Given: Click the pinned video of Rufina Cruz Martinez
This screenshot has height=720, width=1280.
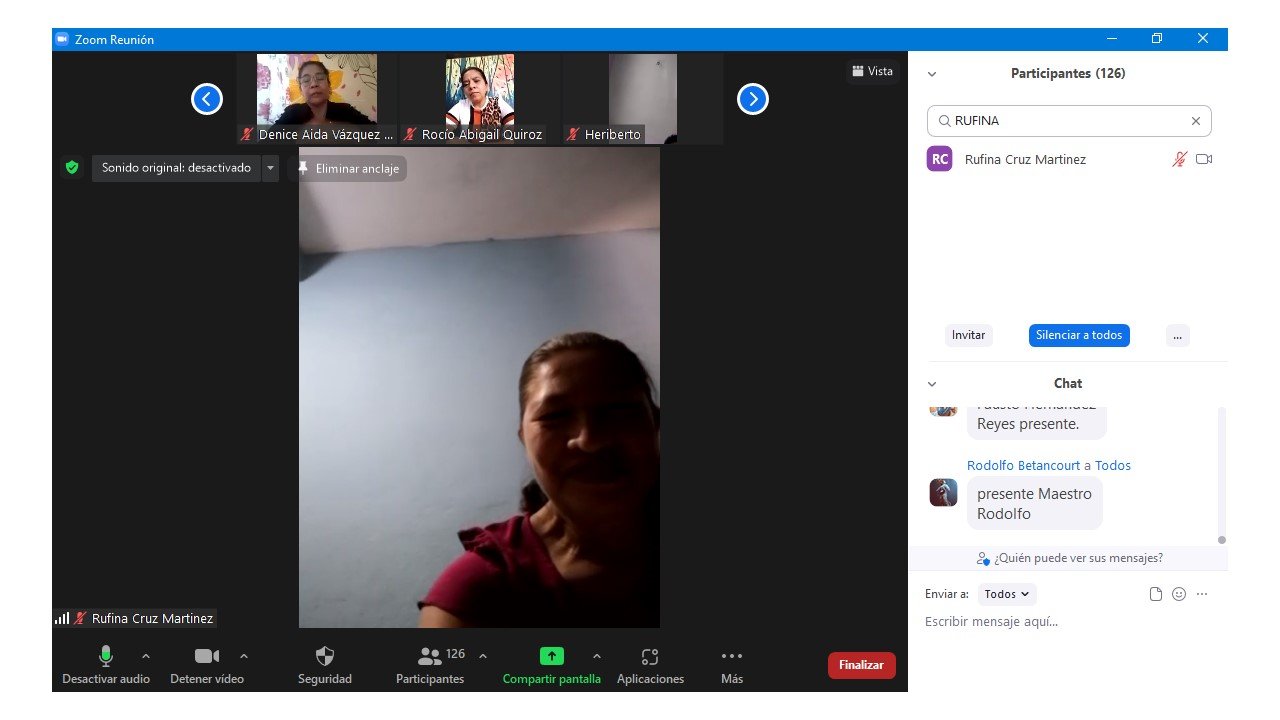Looking at the screenshot, I should click(x=479, y=387).
